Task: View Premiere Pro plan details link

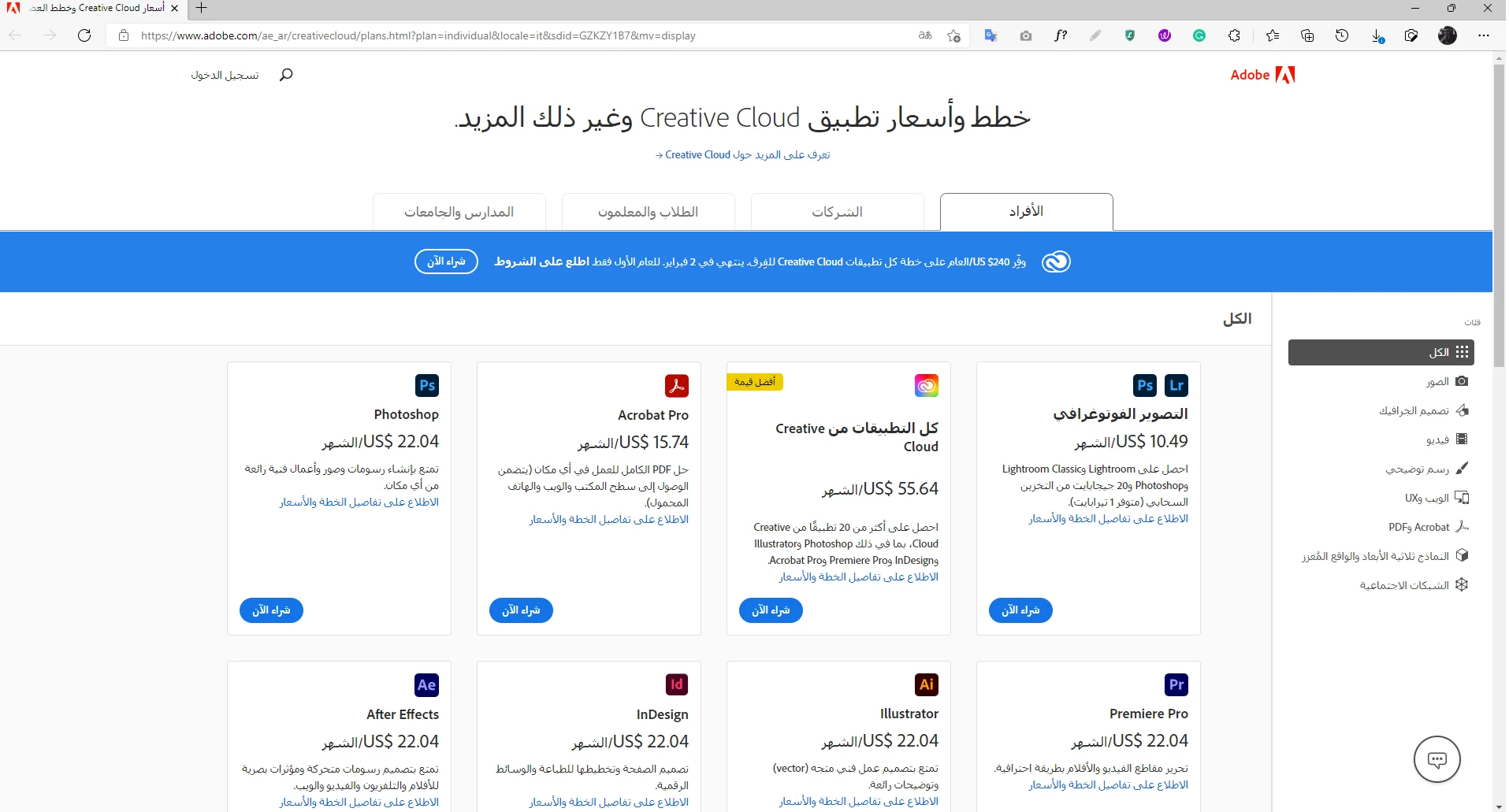Action: click(1108, 785)
